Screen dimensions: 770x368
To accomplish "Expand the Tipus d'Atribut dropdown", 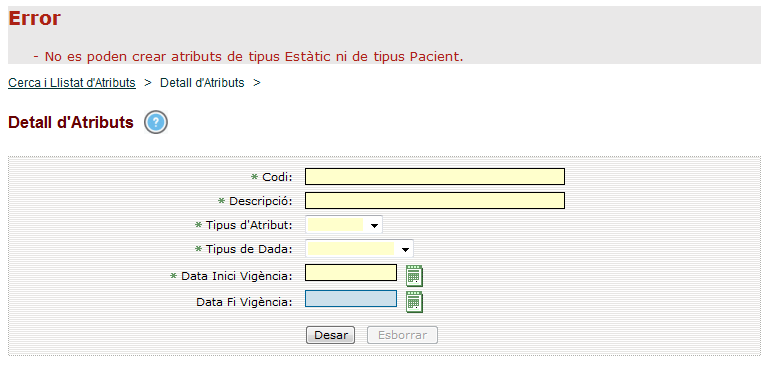I will click(x=344, y=225).
